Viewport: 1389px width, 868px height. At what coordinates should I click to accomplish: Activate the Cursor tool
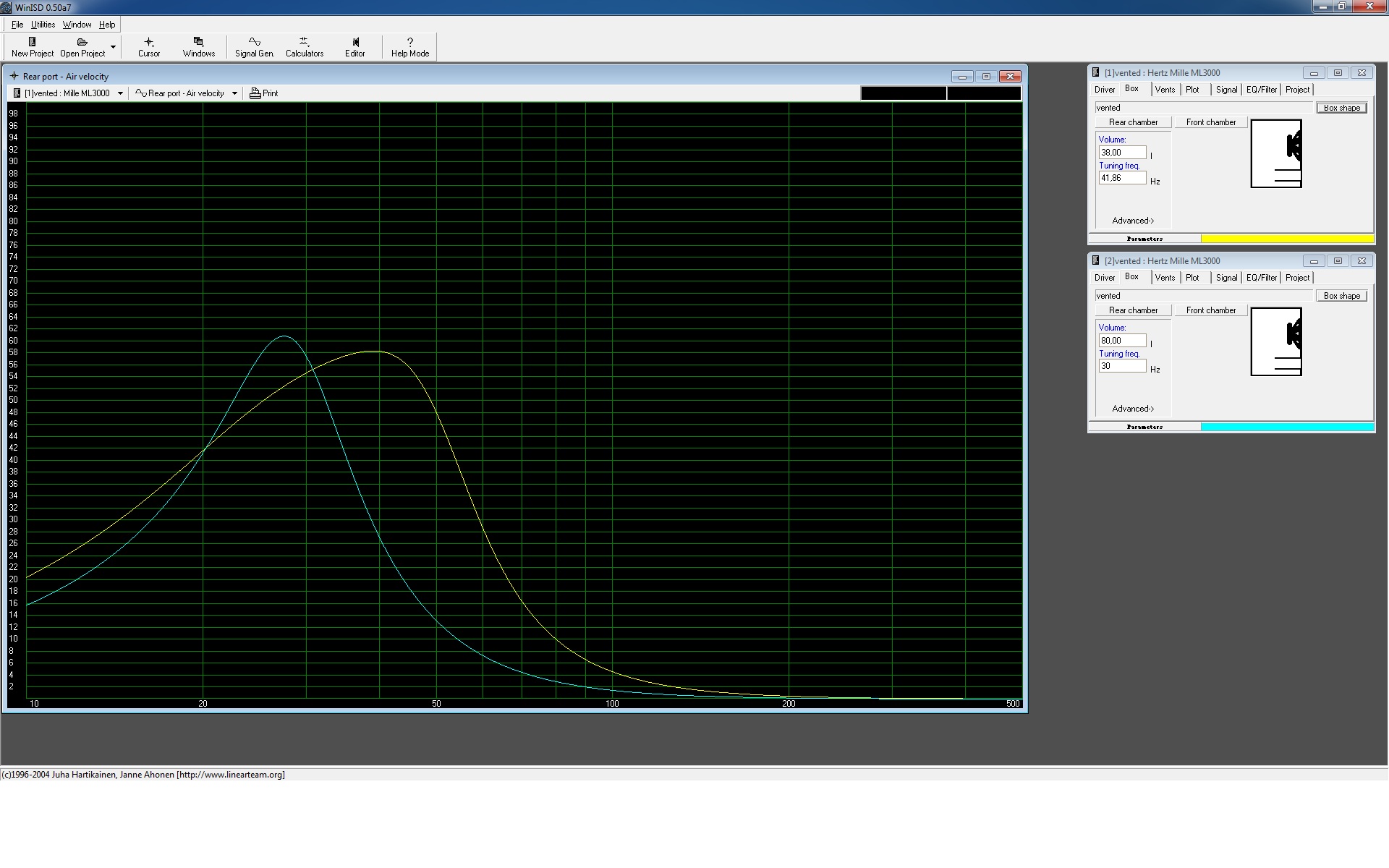[149, 47]
